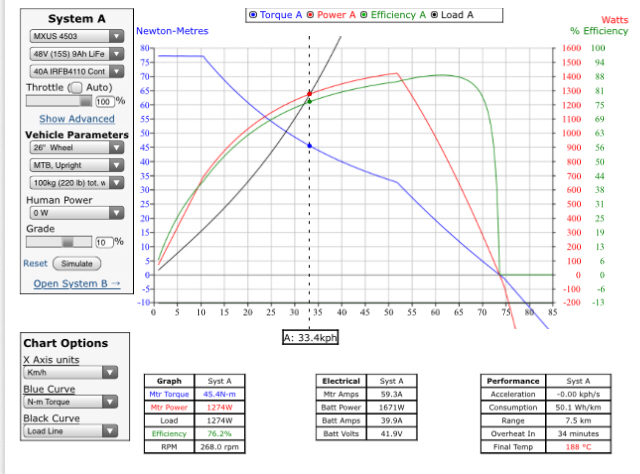Click the Reset link

coord(35,263)
